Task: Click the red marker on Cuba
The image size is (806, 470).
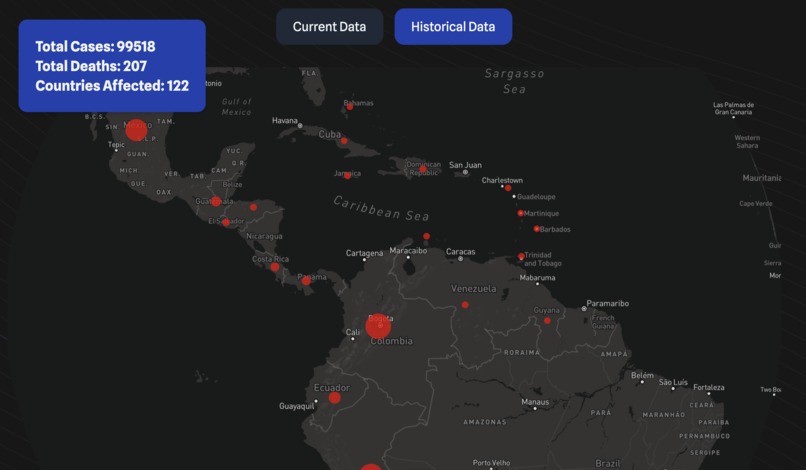Action: (x=344, y=141)
